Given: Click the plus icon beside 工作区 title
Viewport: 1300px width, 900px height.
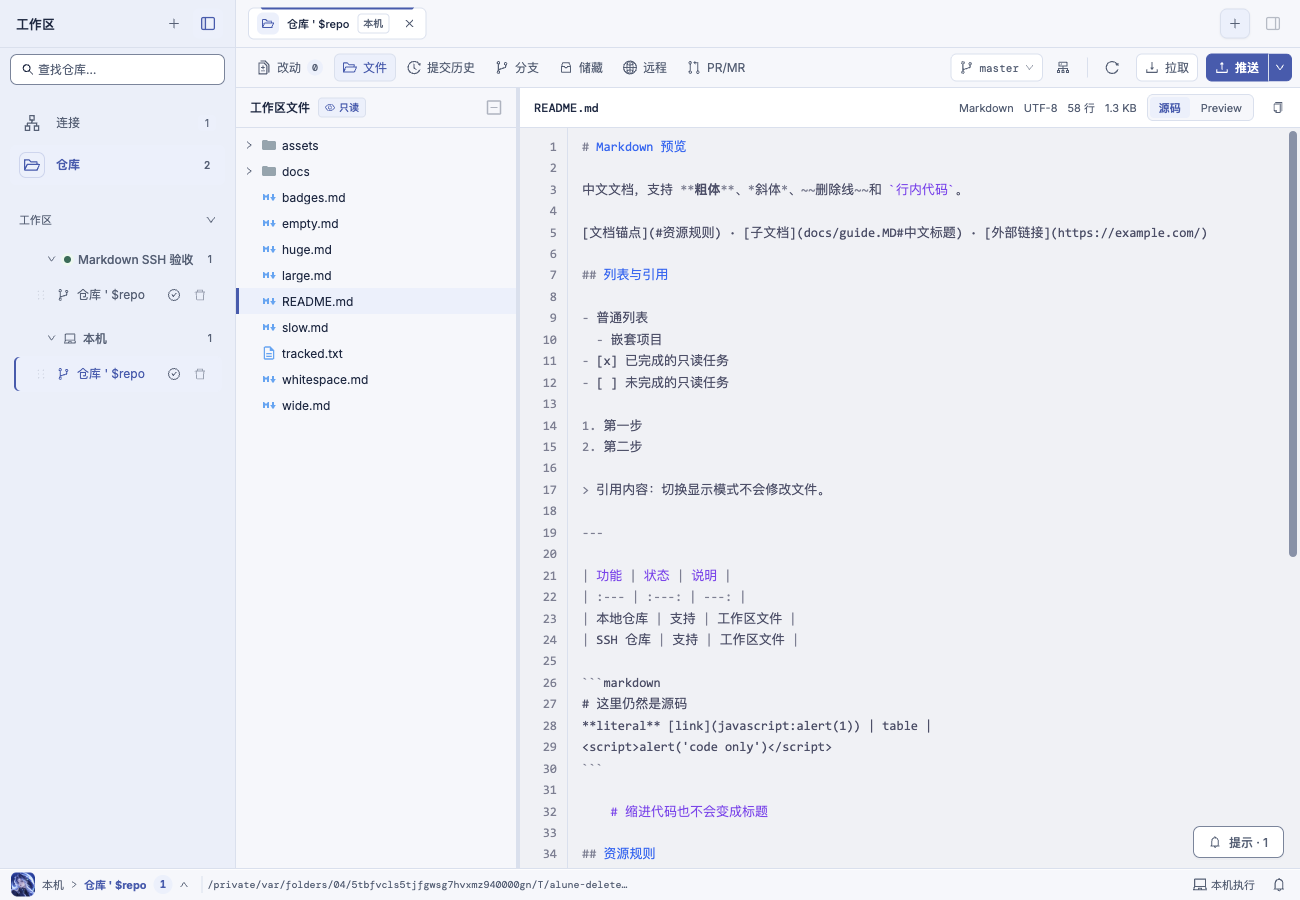Looking at the screenshot, I should tap(174, 23).
